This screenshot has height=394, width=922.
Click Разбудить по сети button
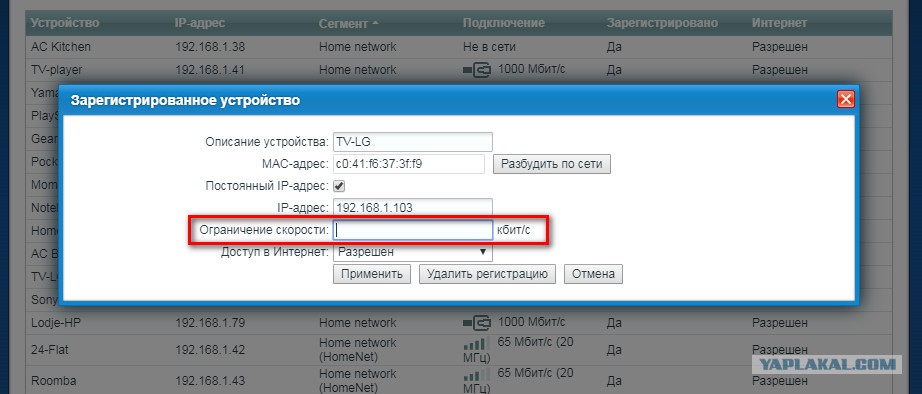click(x=552, y=164)
